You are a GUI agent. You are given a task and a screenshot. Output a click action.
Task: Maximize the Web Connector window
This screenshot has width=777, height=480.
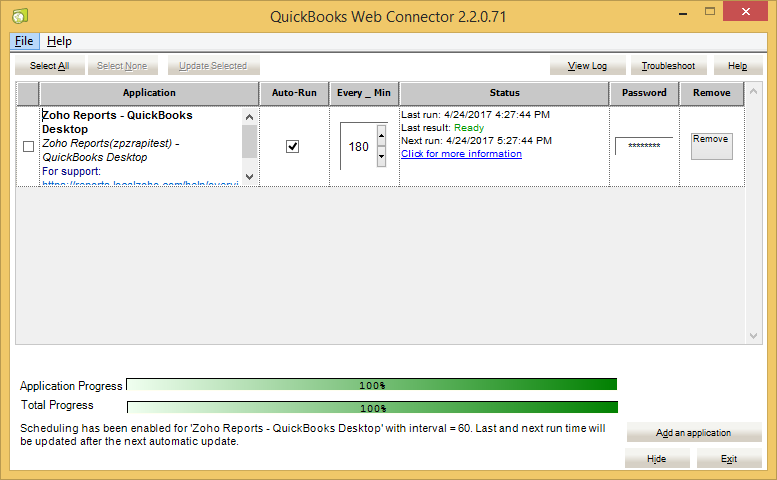pos(710,12)
